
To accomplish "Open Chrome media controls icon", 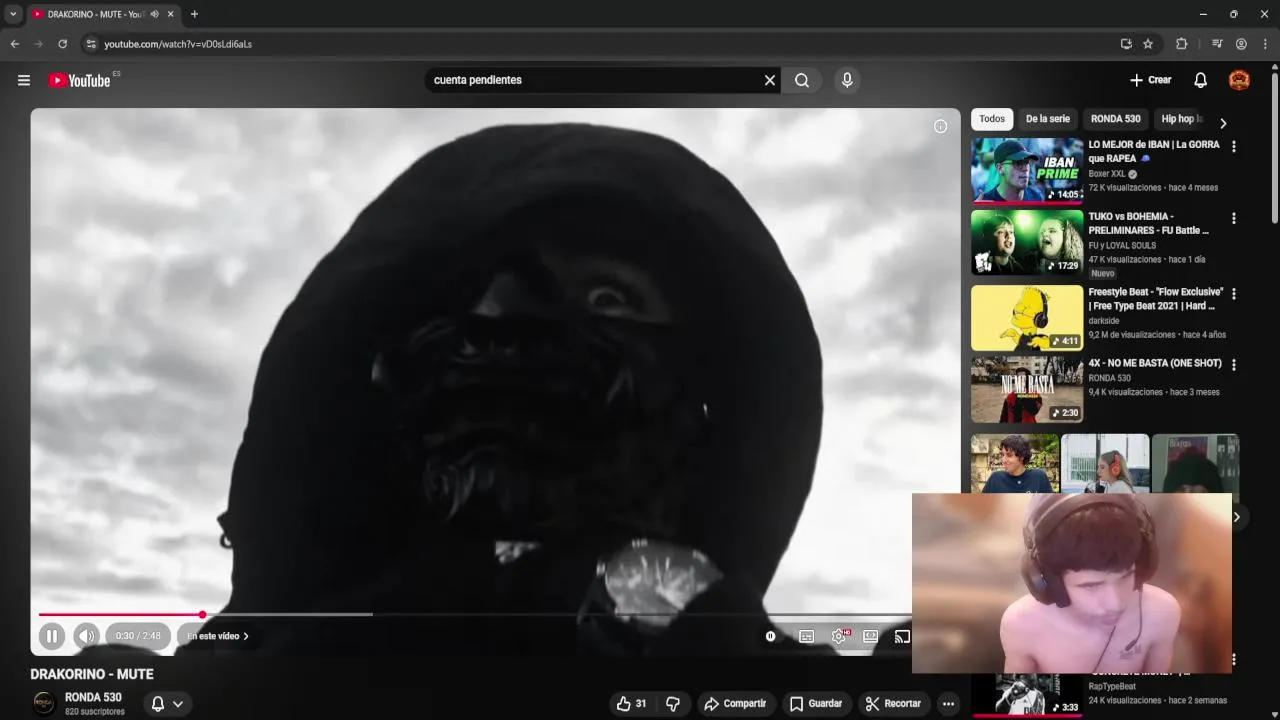I will (x=1217, y=44).
